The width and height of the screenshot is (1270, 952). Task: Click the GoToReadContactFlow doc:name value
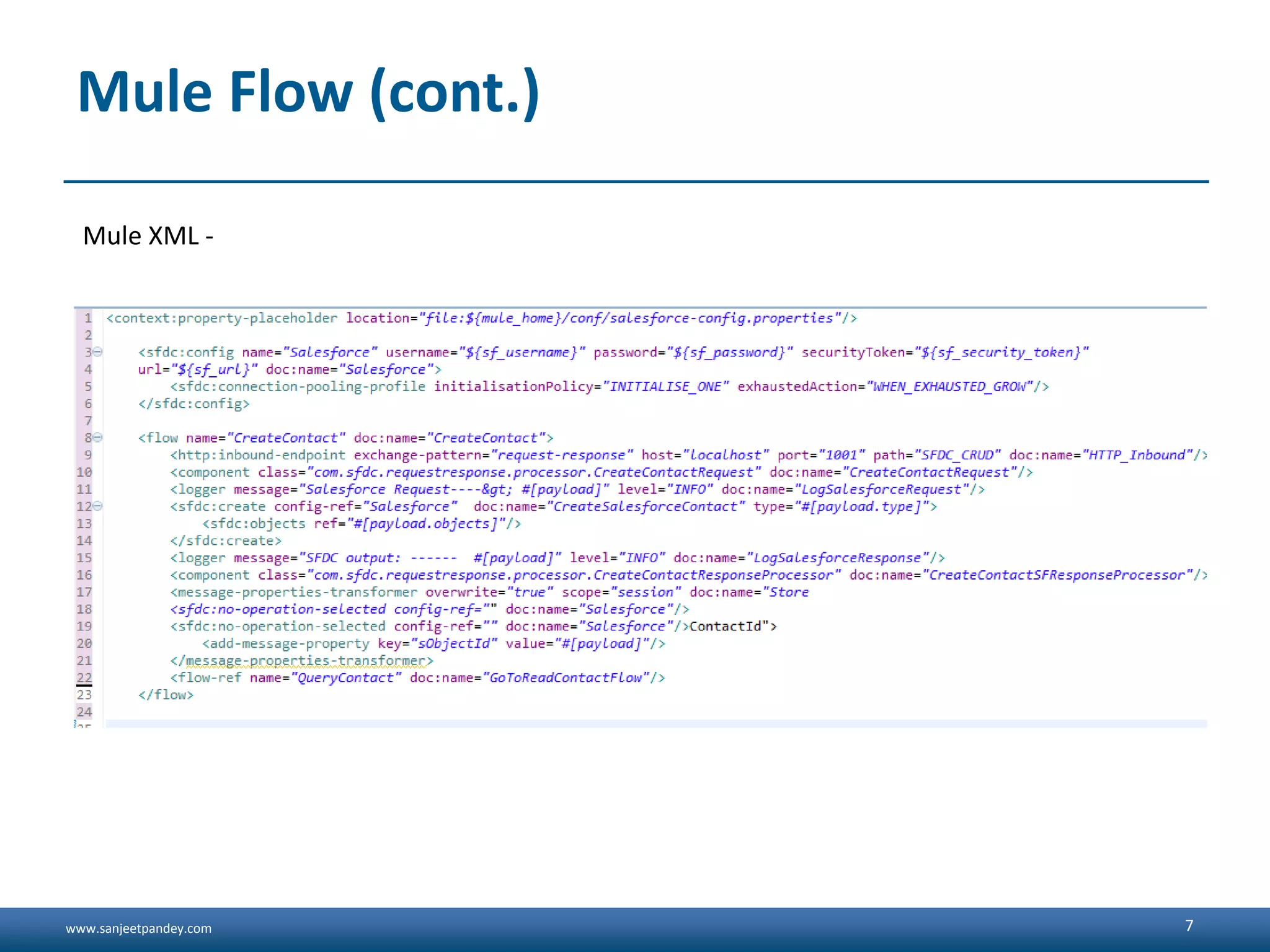566,678
